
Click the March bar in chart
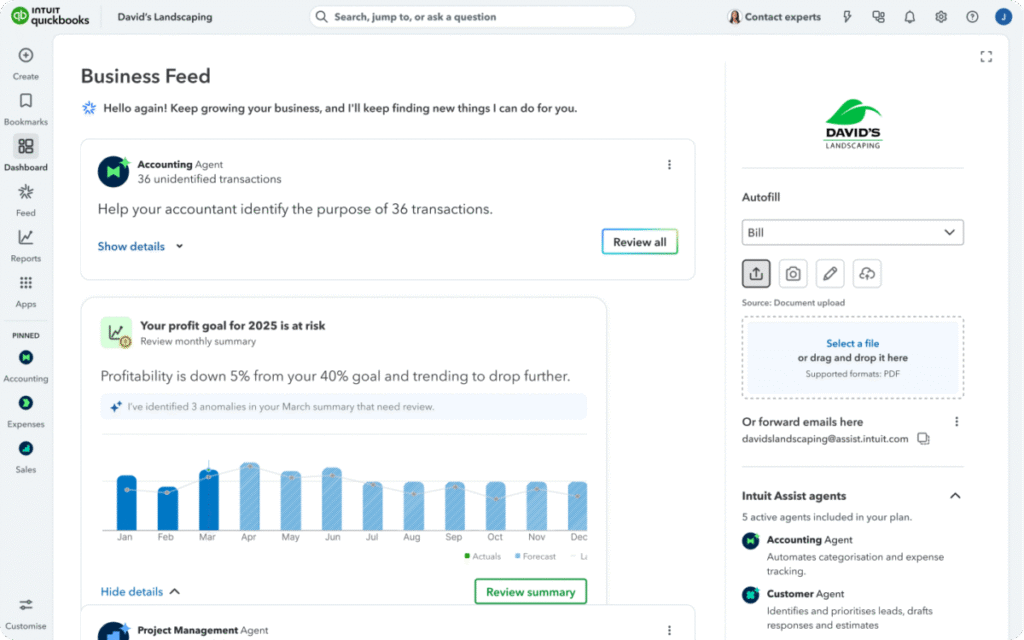pyautogui.click(x=208, y=500)
